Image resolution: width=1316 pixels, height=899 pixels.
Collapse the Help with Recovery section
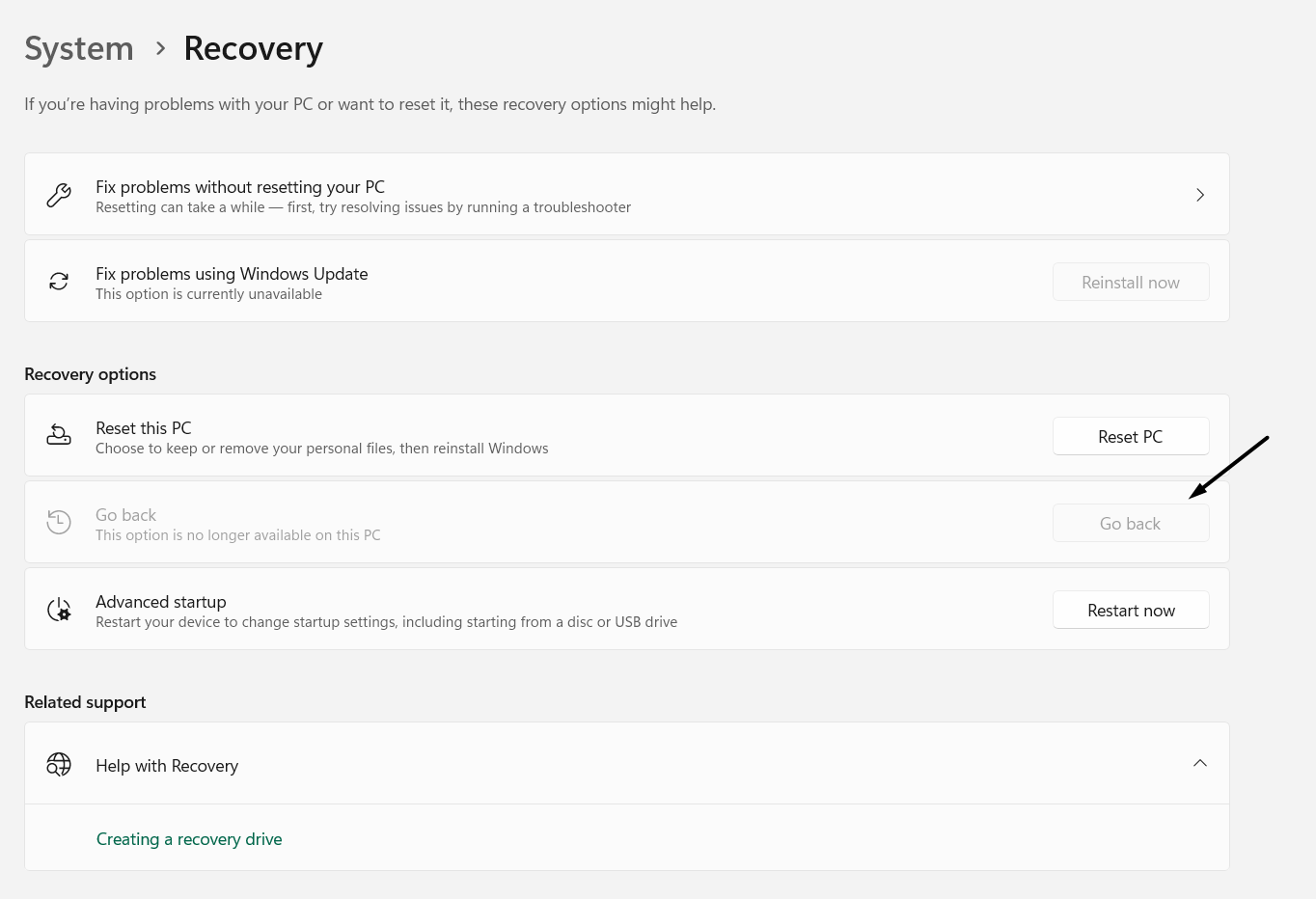[x=1200, y=763]
